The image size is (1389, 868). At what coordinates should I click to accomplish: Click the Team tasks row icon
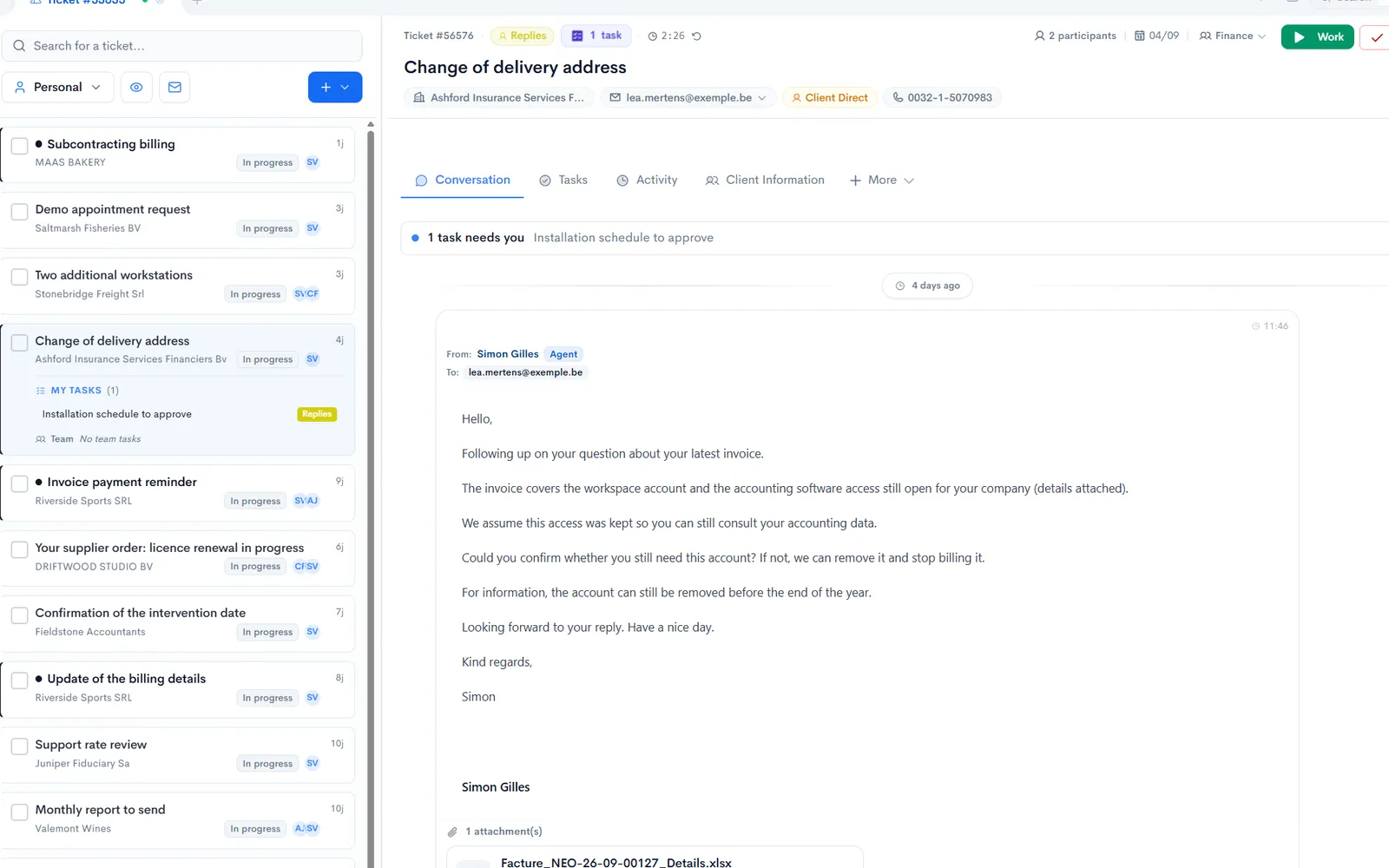coord(40,439)
